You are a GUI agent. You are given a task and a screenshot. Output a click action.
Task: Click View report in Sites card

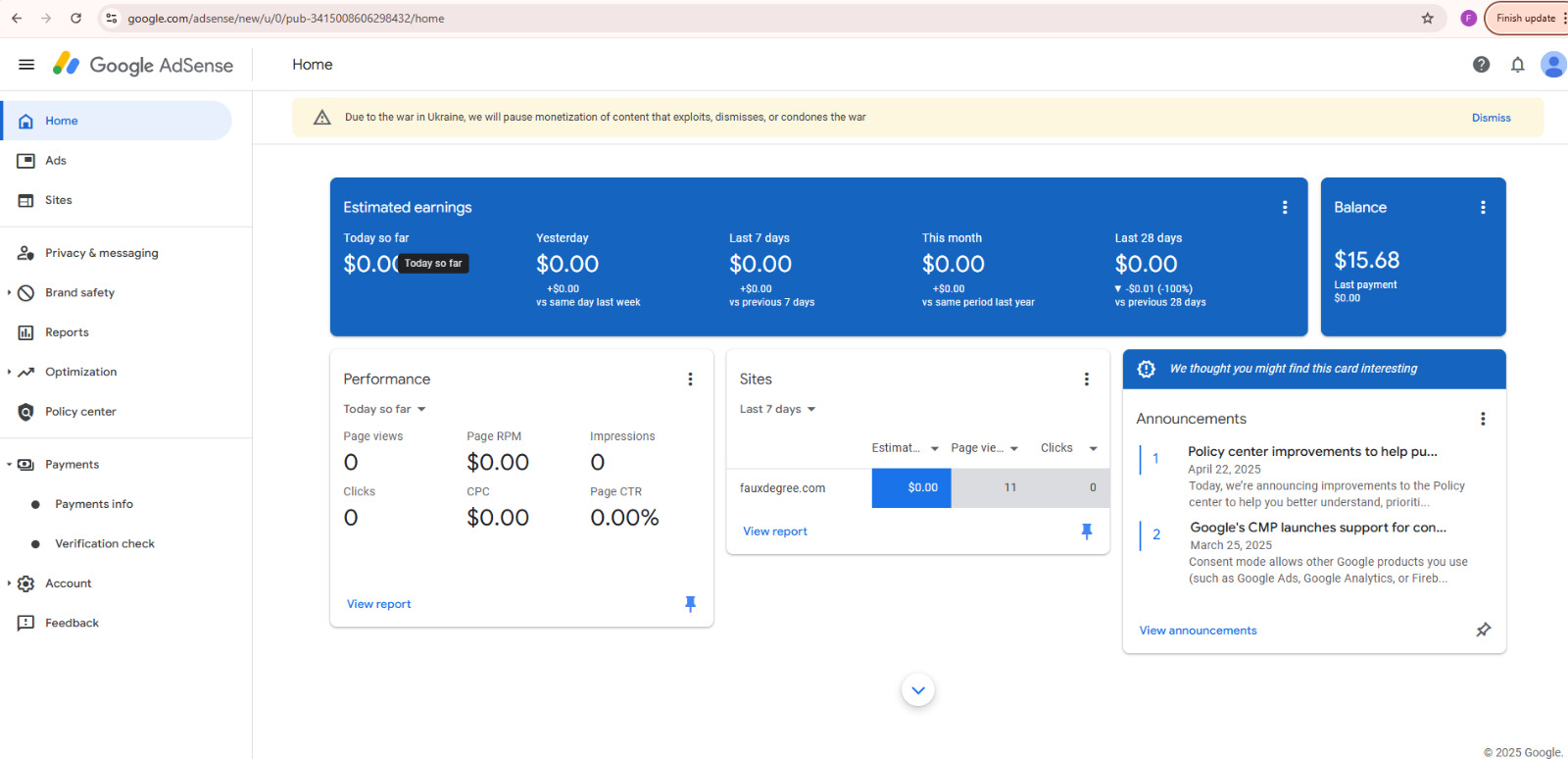click(774, 531)
